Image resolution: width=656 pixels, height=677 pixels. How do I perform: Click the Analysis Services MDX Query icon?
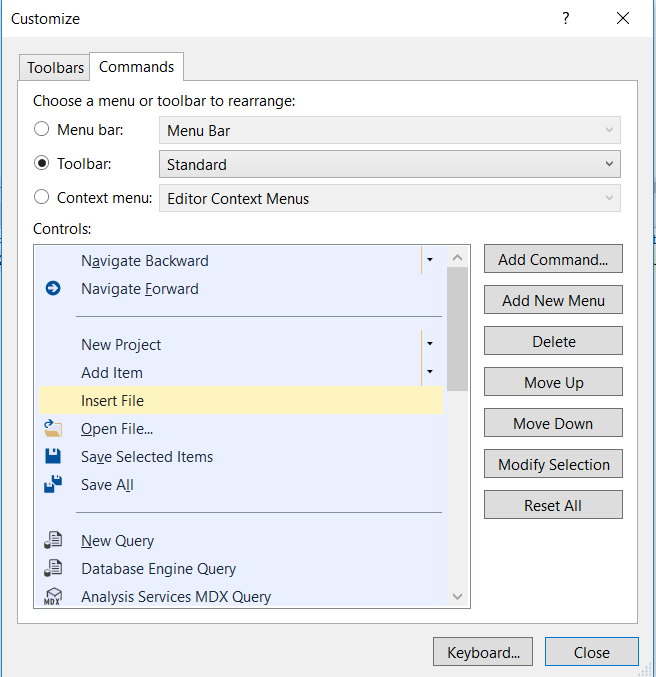click(x=53, y=597)
